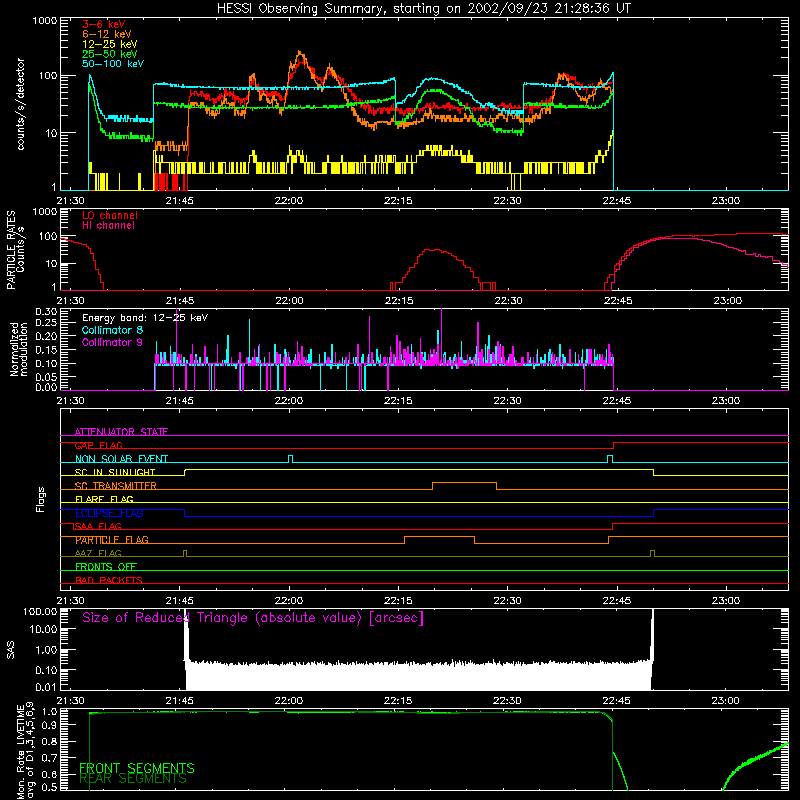Click the 1000 tick label on counts axis

[x=45, y=21]
